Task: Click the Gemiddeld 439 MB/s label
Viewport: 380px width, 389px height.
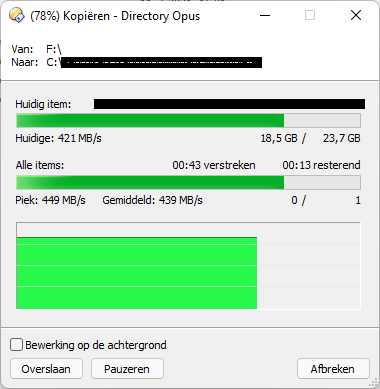Action: click(152, 200)
